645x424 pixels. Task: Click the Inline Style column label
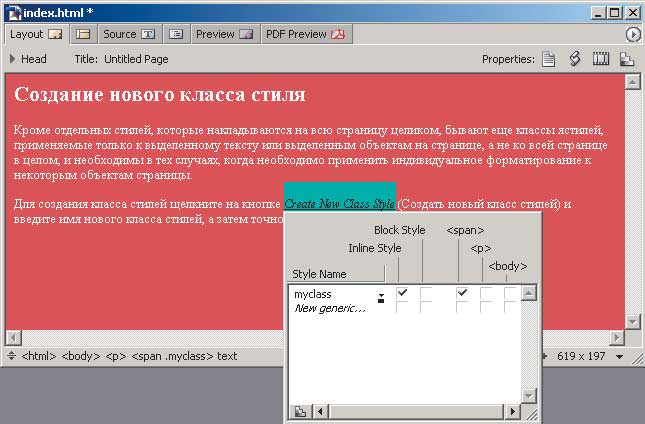pos(375,248)
